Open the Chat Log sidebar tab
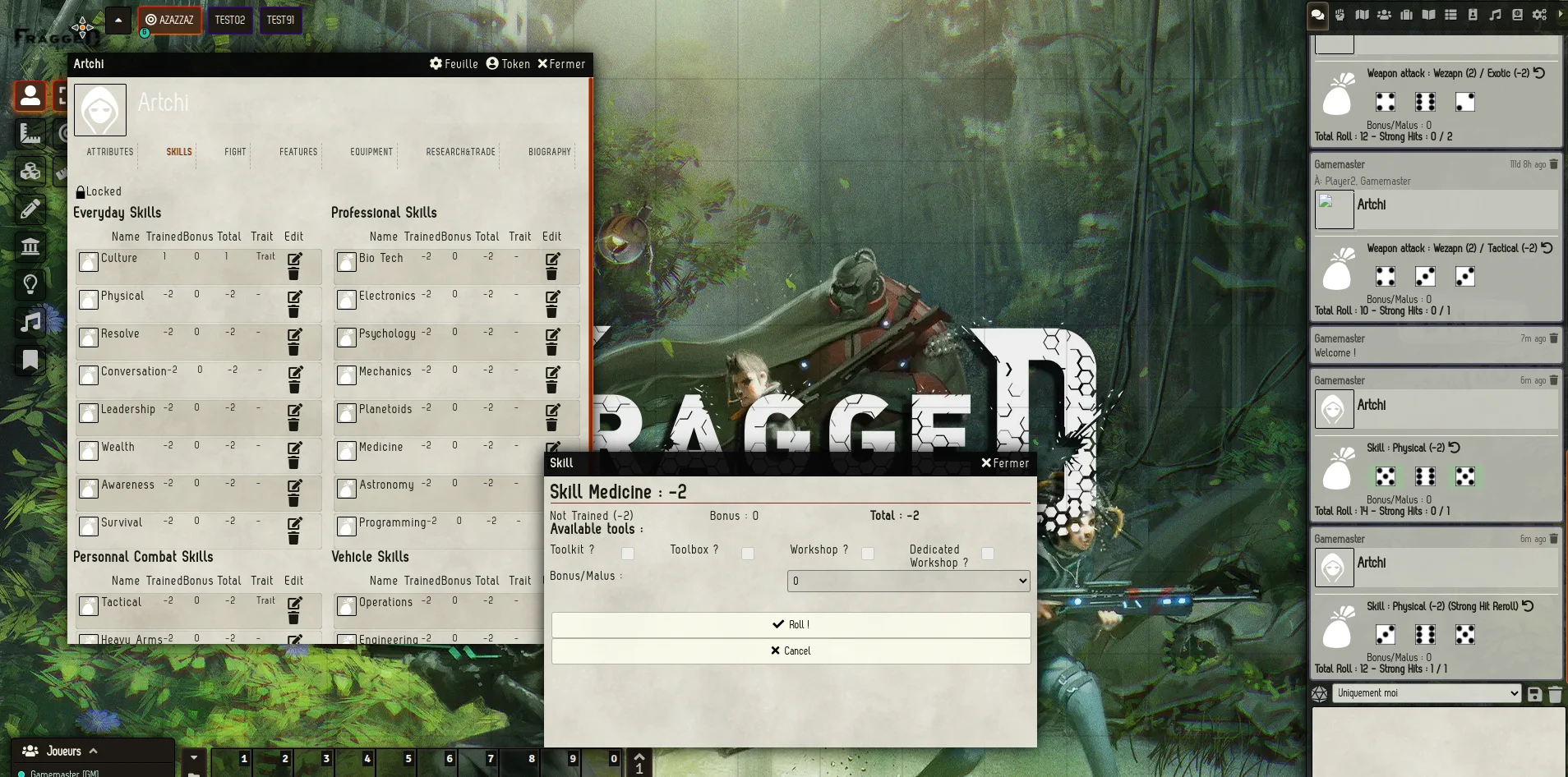This screenshot has width=1568, height=777. 1317,15
